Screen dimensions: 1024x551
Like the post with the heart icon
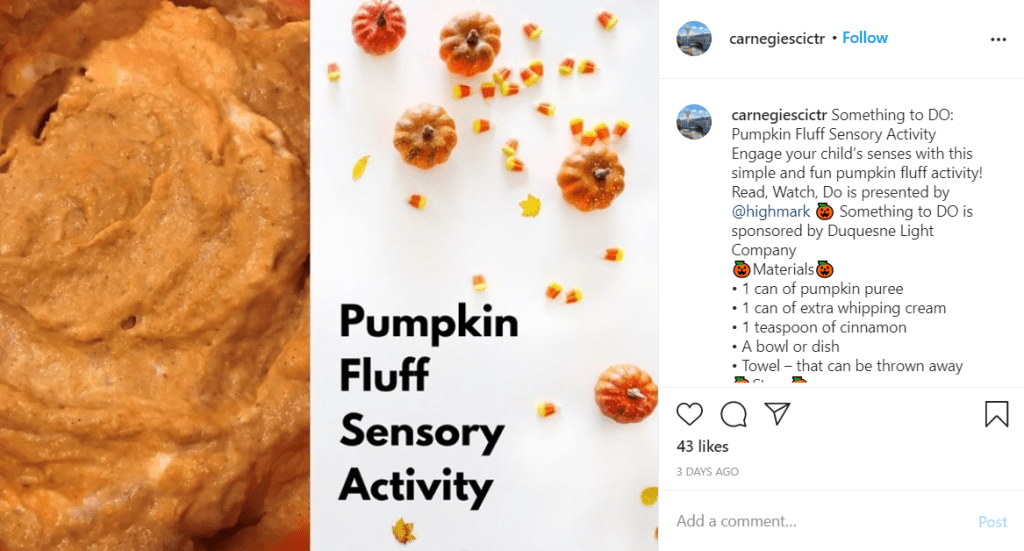[x=690, y=414]
